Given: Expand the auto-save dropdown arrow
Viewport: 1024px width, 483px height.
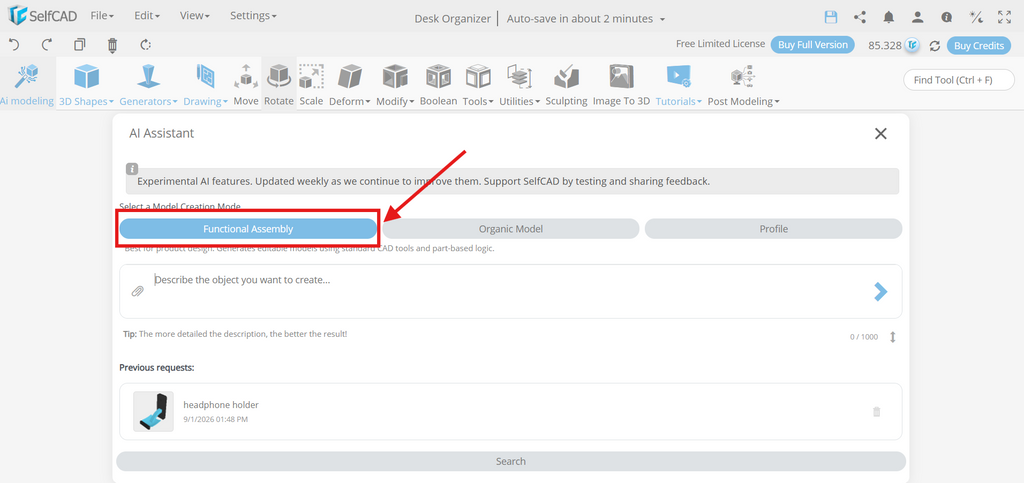Looking at the screenshot, I should click(662, 20).
